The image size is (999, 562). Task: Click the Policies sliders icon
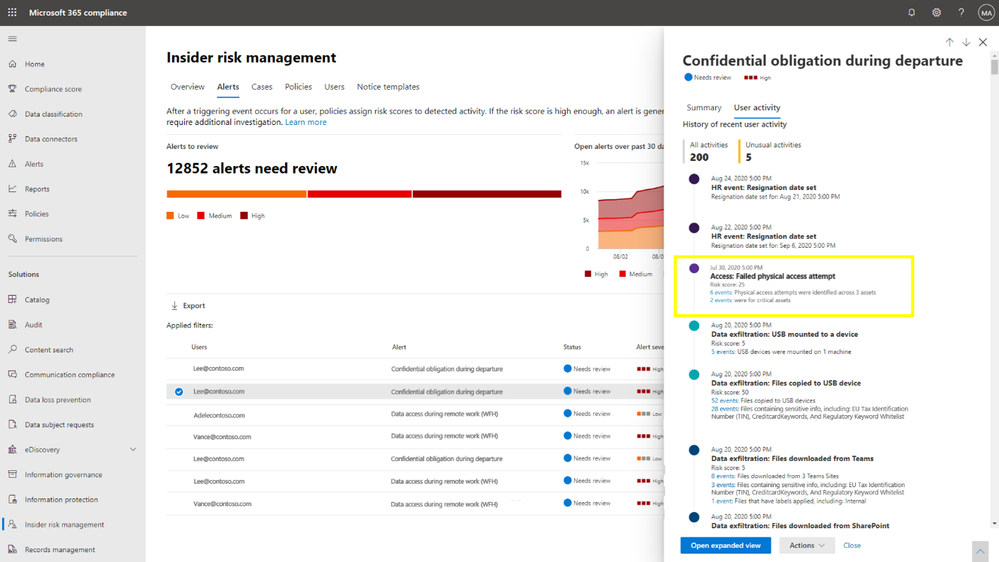pos(12,213)
